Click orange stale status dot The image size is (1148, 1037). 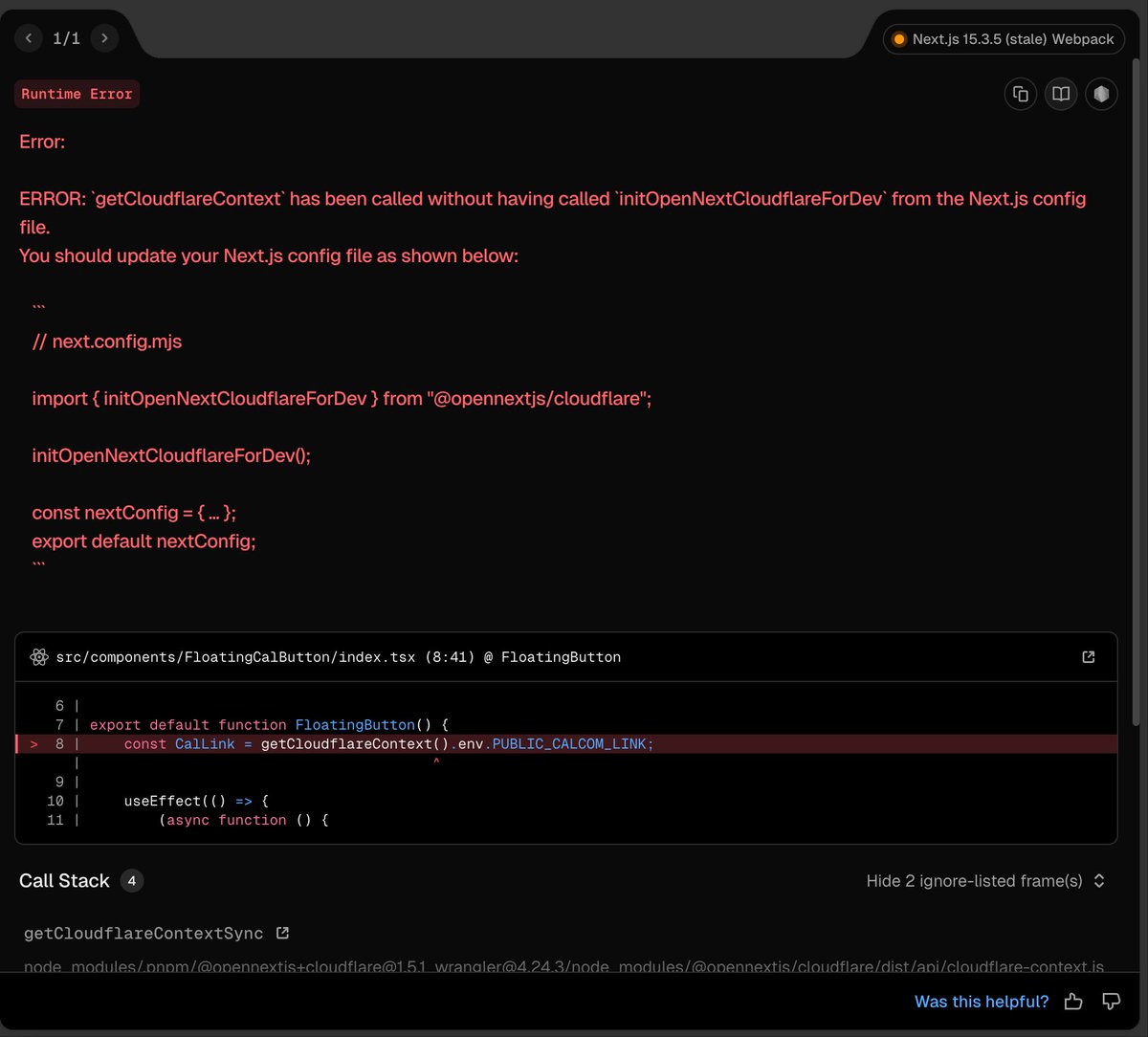click(898, 39)
